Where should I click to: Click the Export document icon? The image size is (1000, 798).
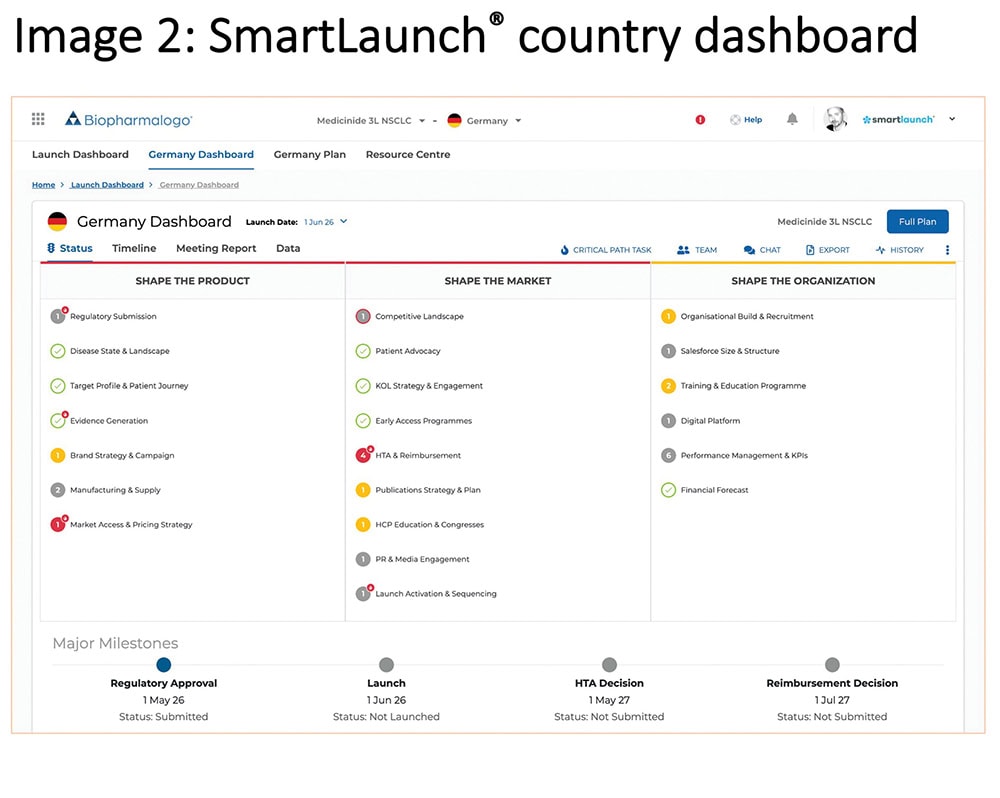[x=810, y=250]
